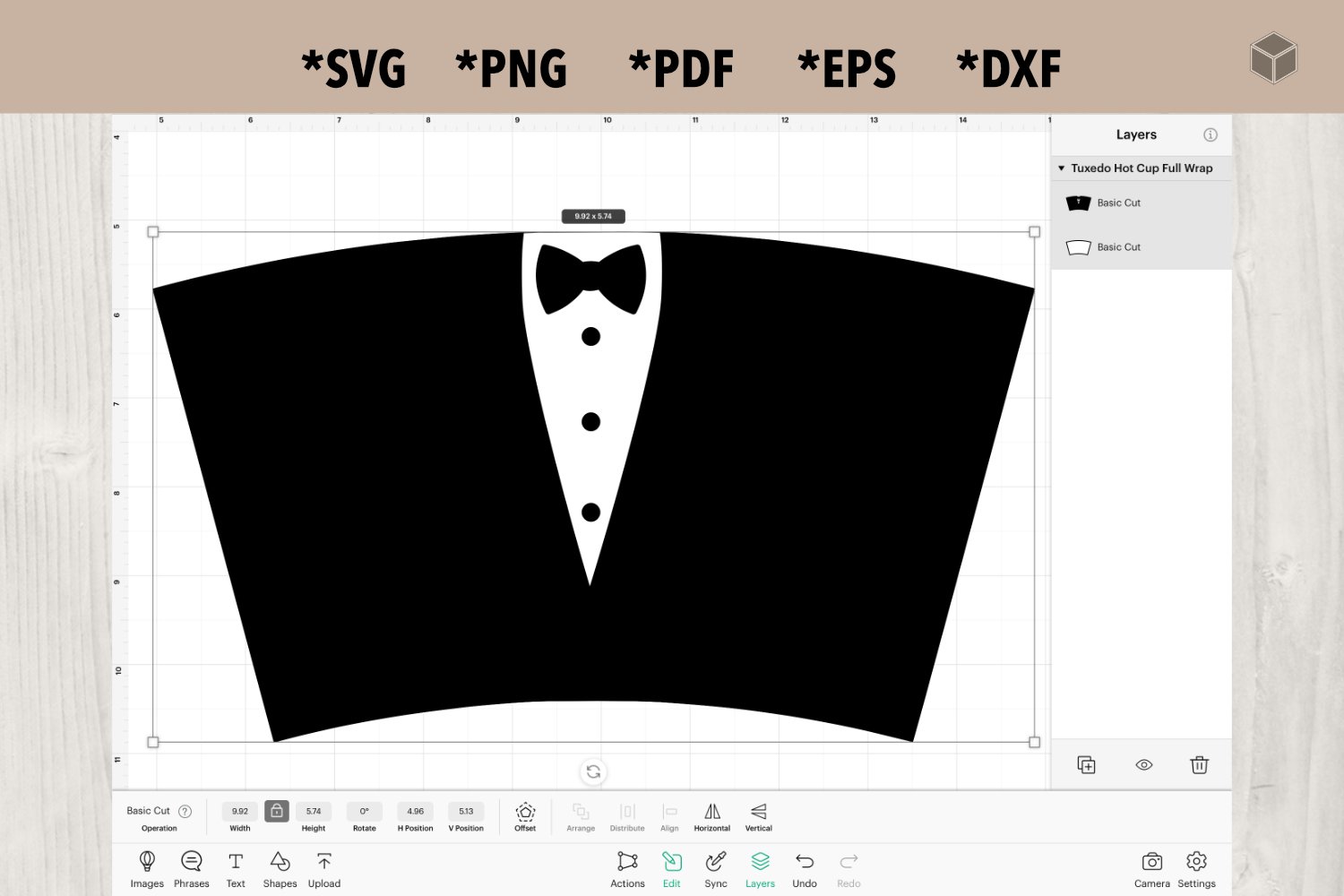Open the Sync panel

(716, 868)
